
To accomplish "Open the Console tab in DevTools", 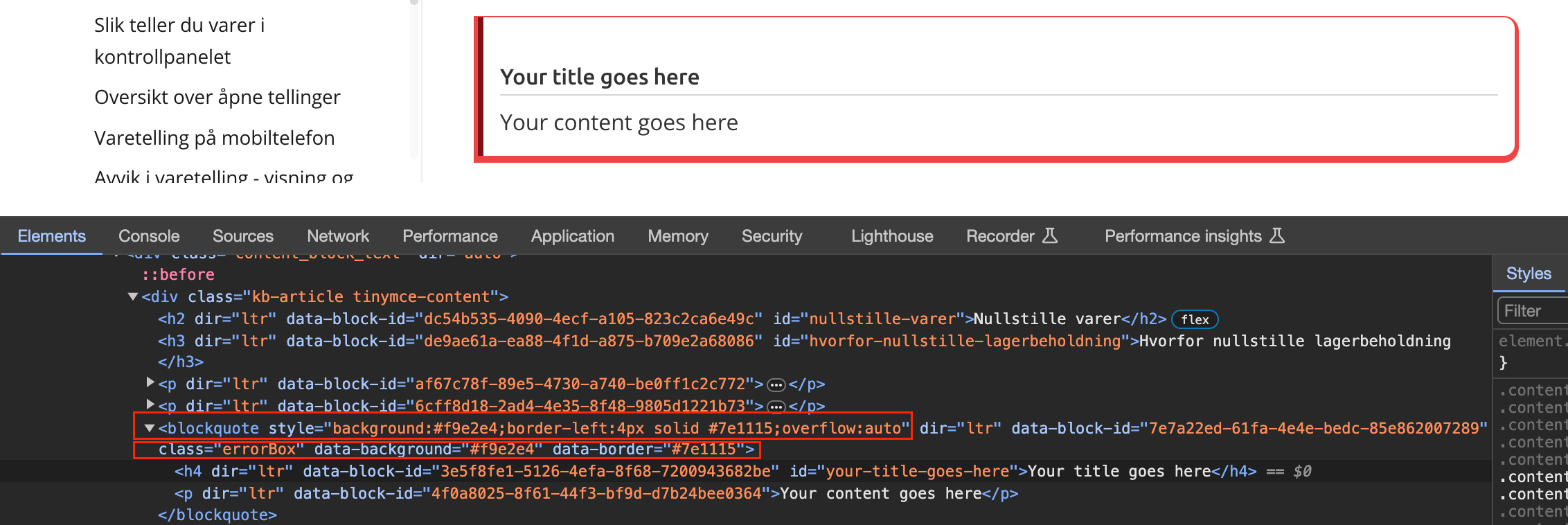I will point(149,236).
